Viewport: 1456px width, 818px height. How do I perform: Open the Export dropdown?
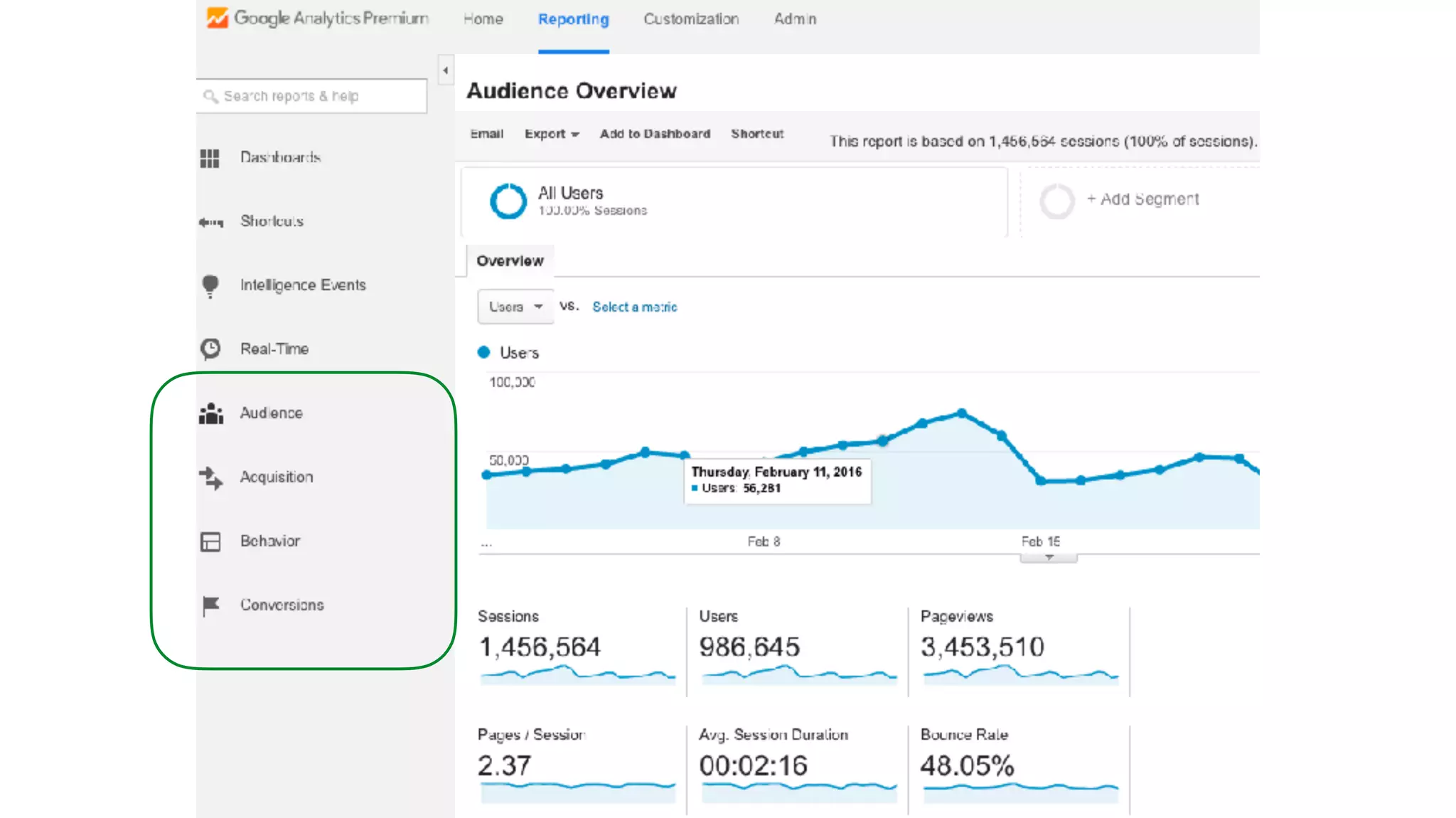552,134
